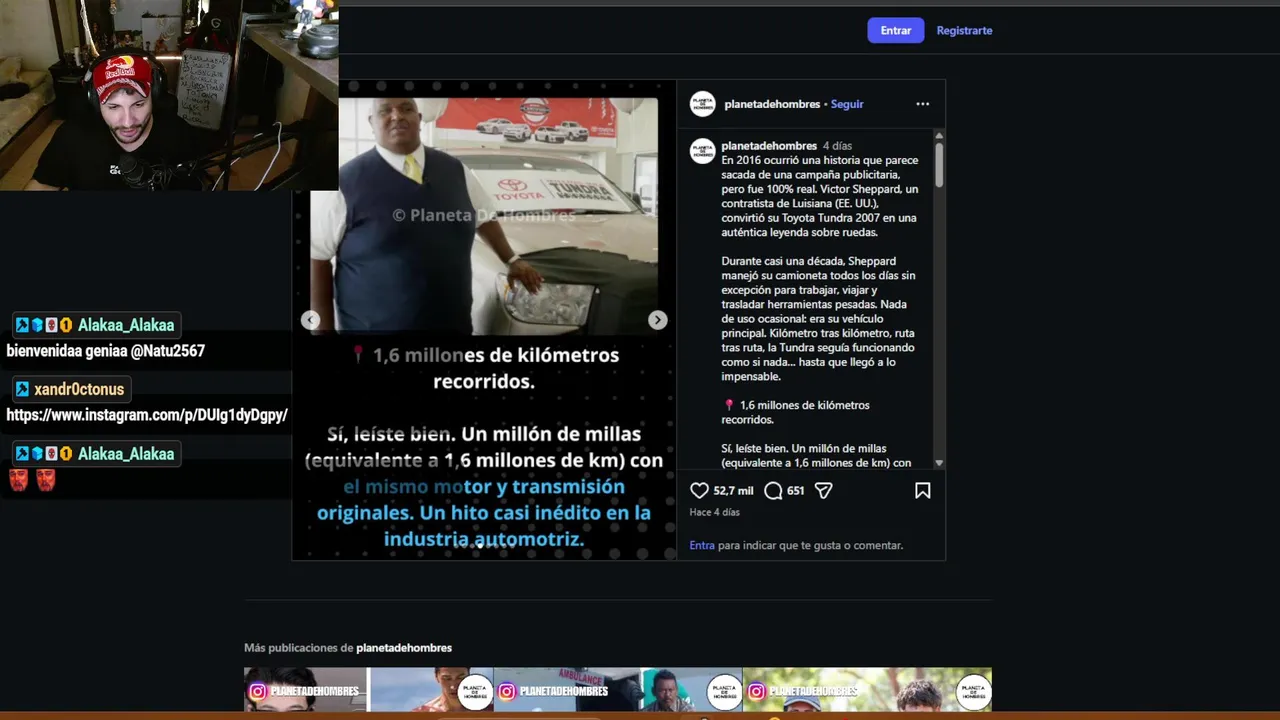The image size is (1280, 720).
Task: Open the related post thumbnail with ambulance
Action: click(x=618, y=690)
